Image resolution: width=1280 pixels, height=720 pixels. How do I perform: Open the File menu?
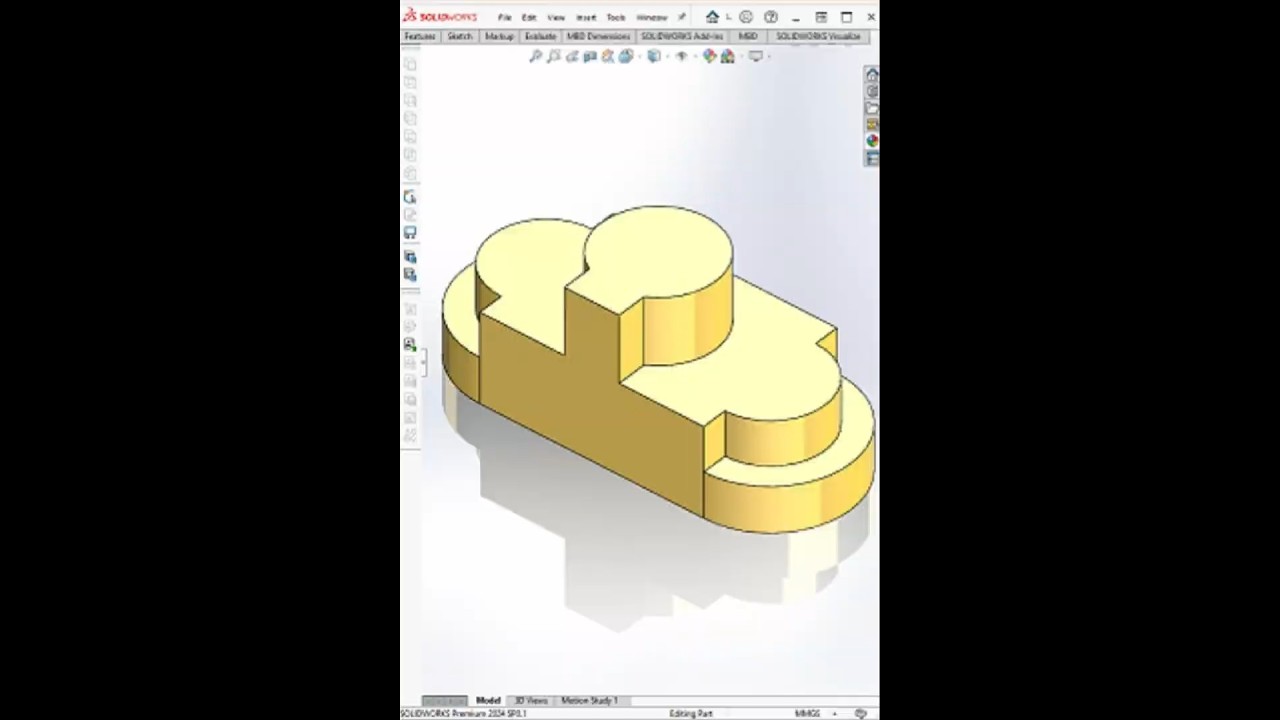[505, 17]
